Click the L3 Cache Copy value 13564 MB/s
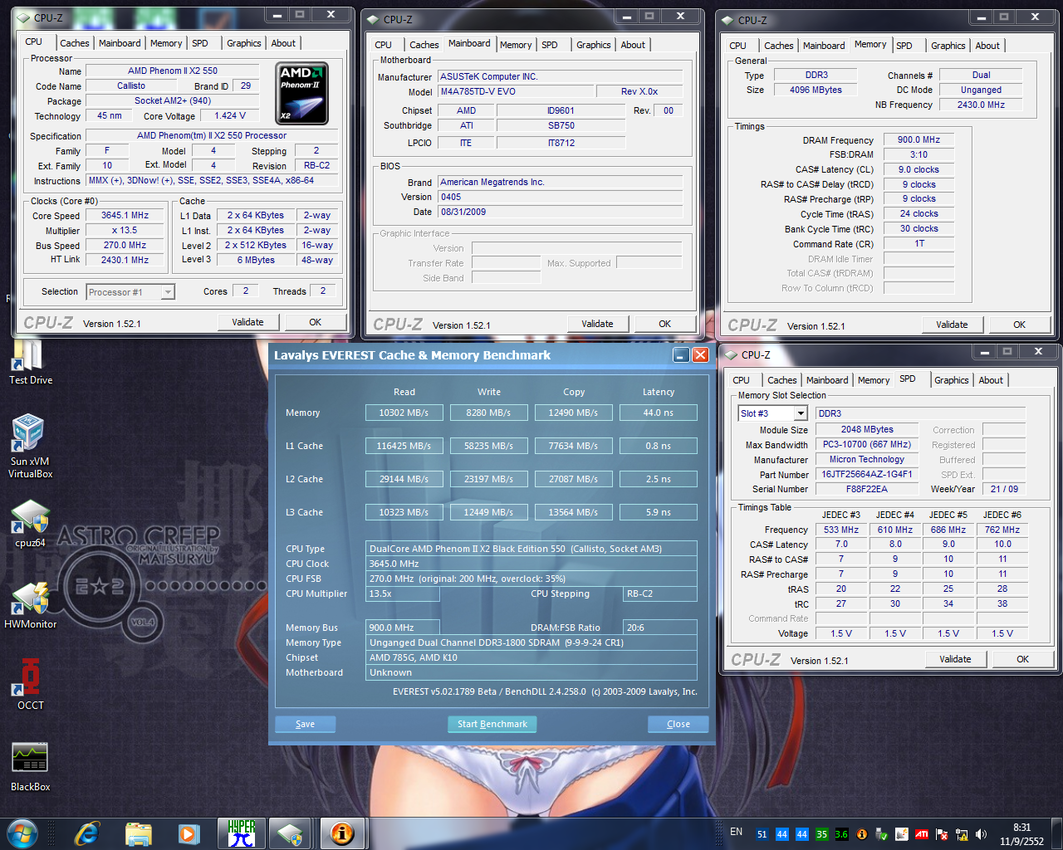 pyautogui.click(x=574, y=512)
